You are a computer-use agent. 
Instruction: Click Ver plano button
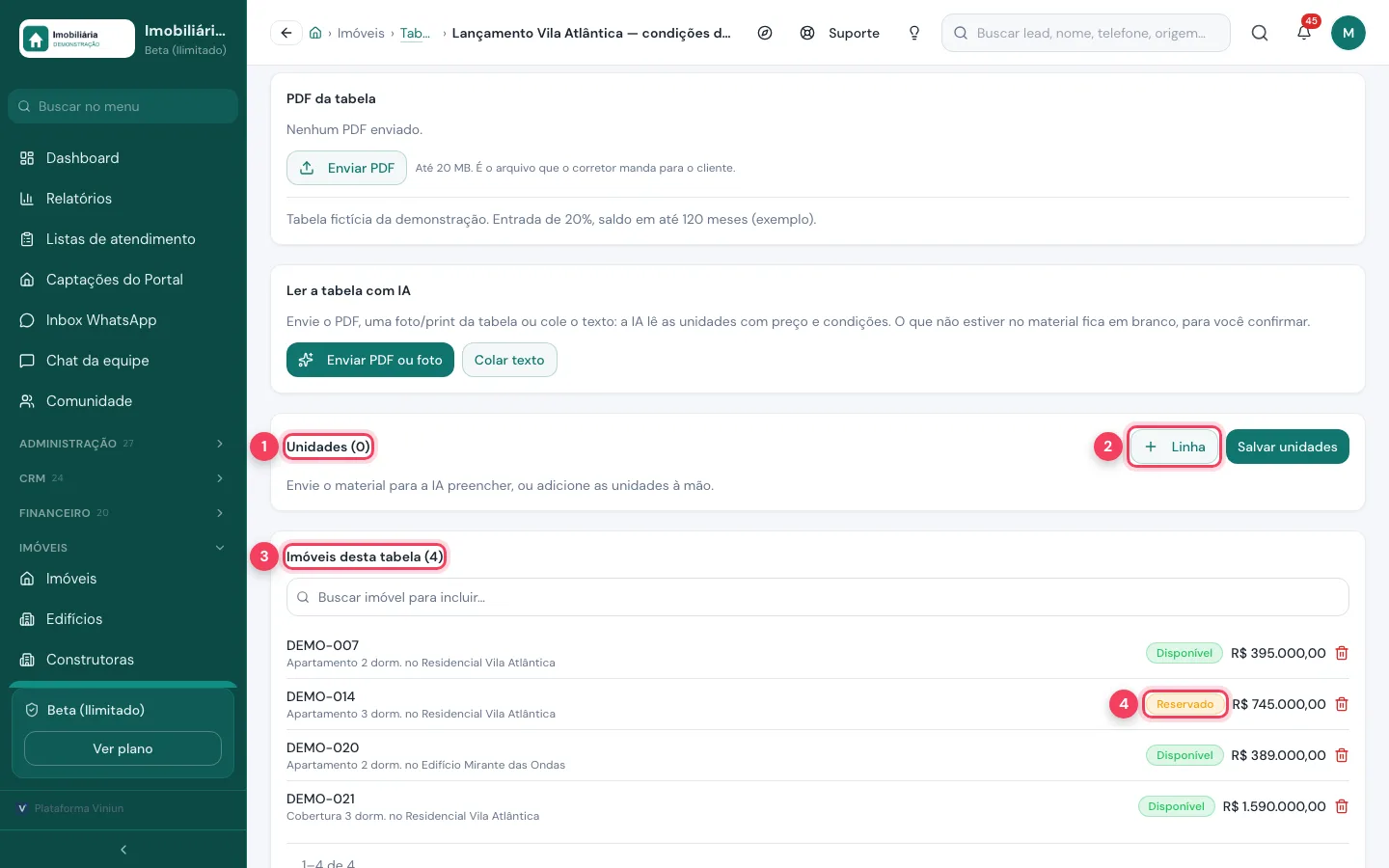point(123,748)
